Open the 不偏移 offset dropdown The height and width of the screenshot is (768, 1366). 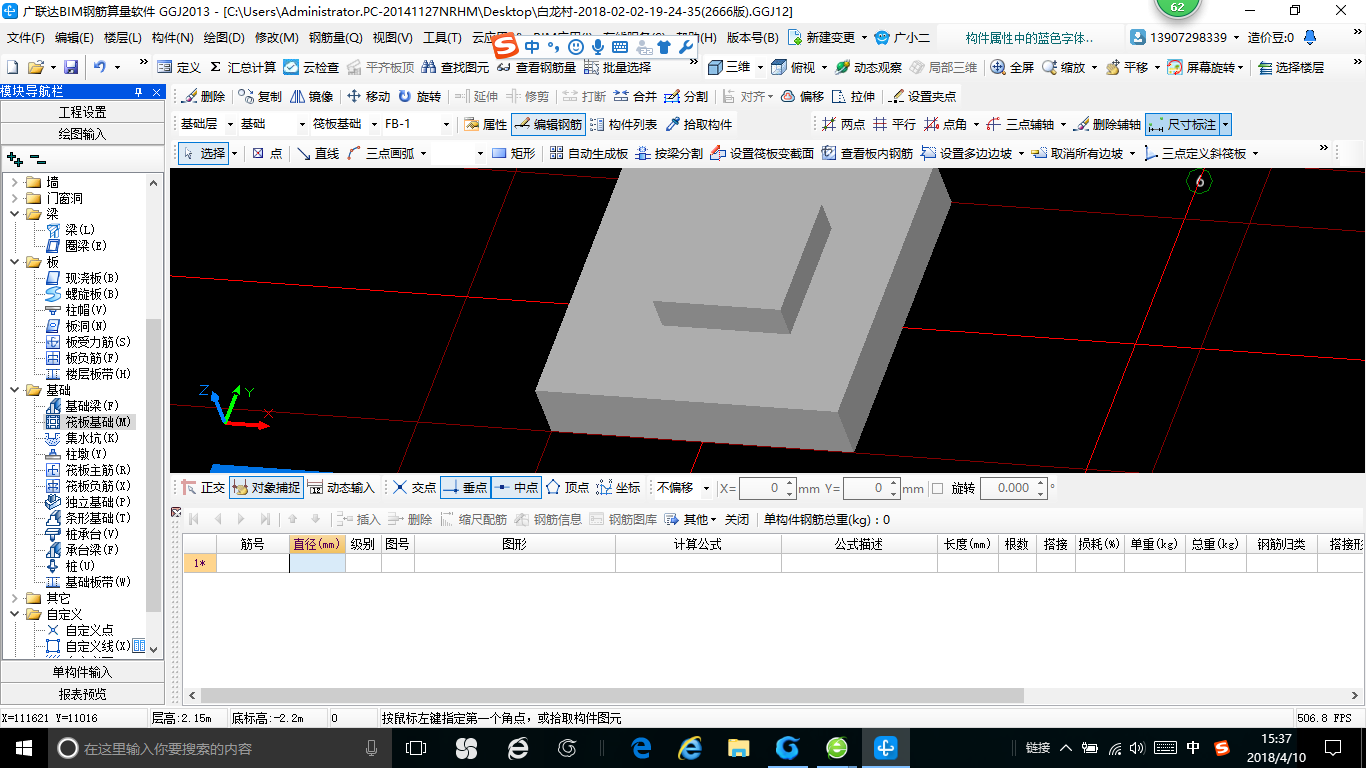[x=707, y=488]
